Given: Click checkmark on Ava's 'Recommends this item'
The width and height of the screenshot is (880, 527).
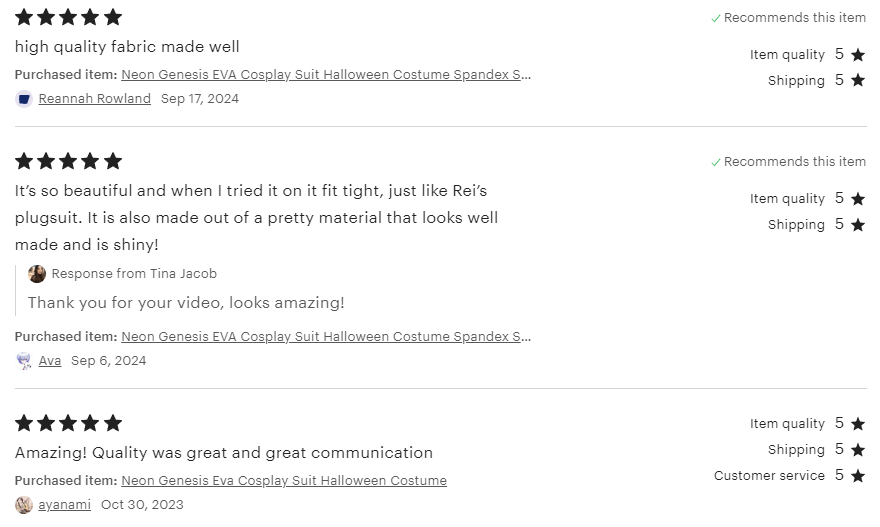Looking at the screenshot, I should pyautogui.click(x=716, y=162).
